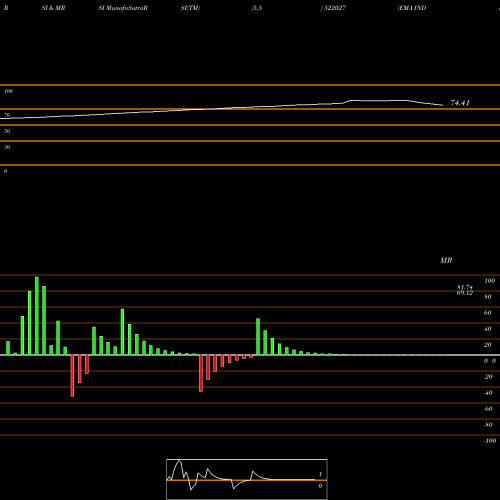Click the longest red histogram bar
Image resolution: width=500 pixels, height=500 pixels.
click(x=72, y=376)
